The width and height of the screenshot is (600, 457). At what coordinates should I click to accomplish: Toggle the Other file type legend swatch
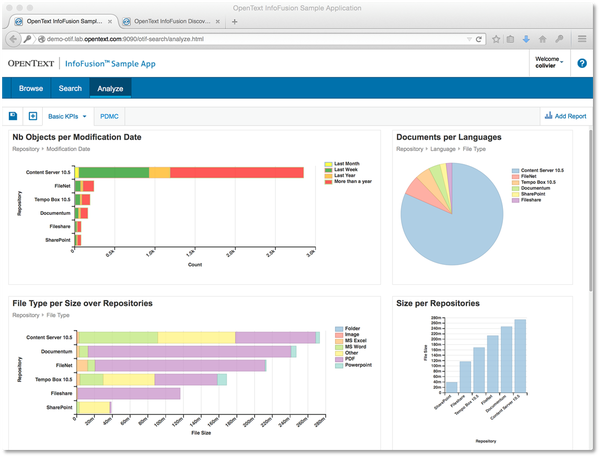click(339, 353)
